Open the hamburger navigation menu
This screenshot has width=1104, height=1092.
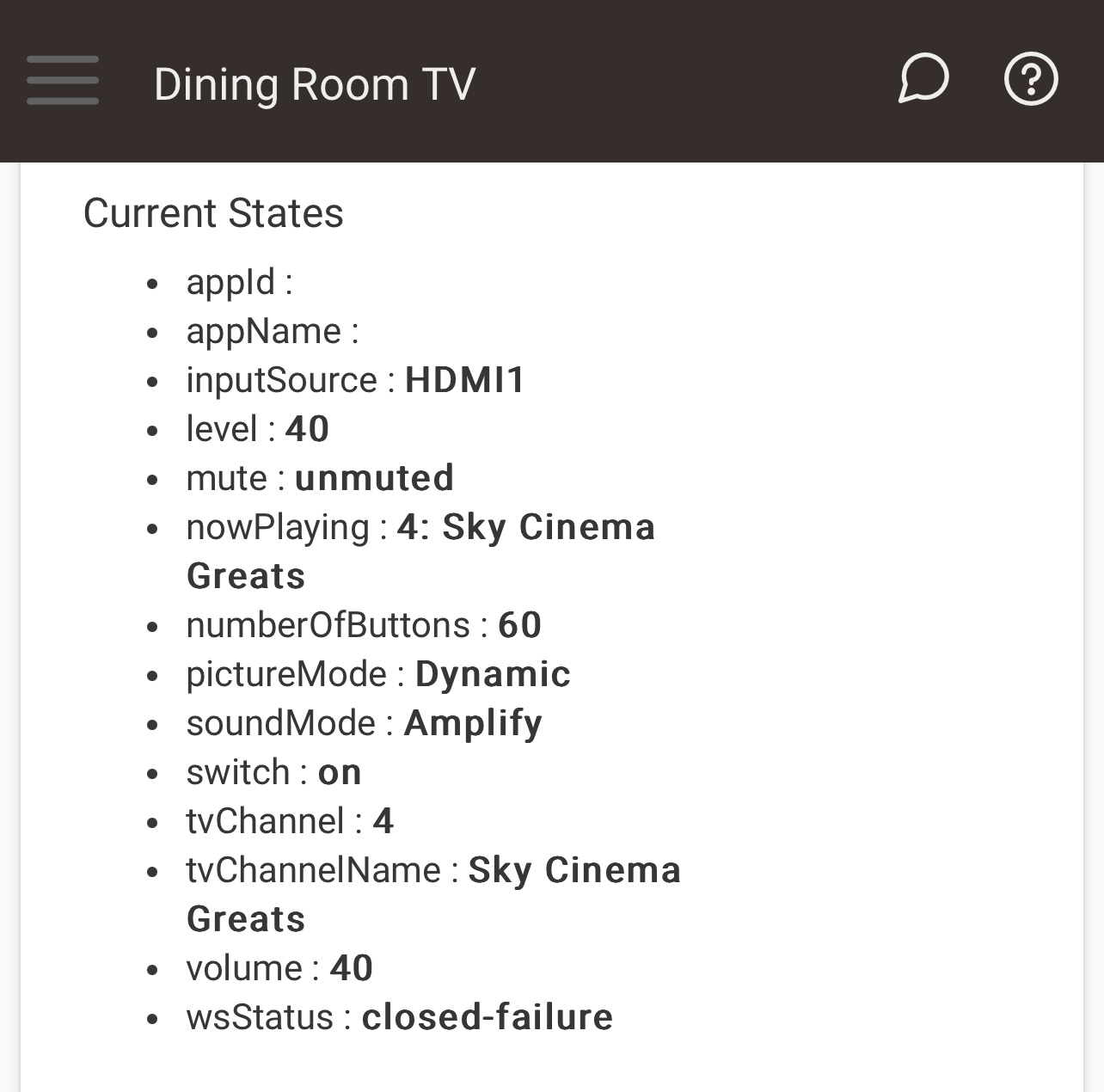click(x=63, y=81)
